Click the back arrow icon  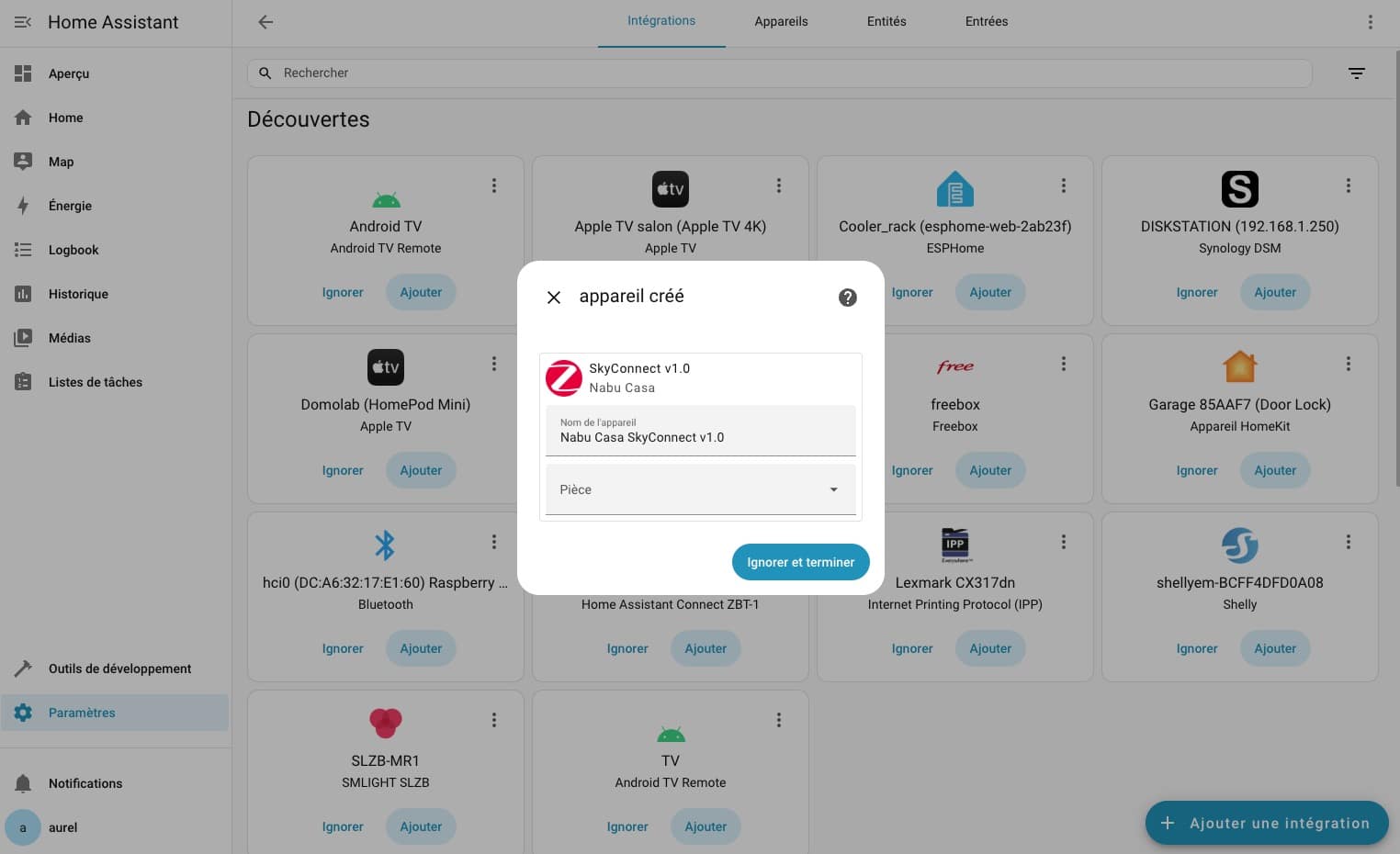tap(265, 22)
